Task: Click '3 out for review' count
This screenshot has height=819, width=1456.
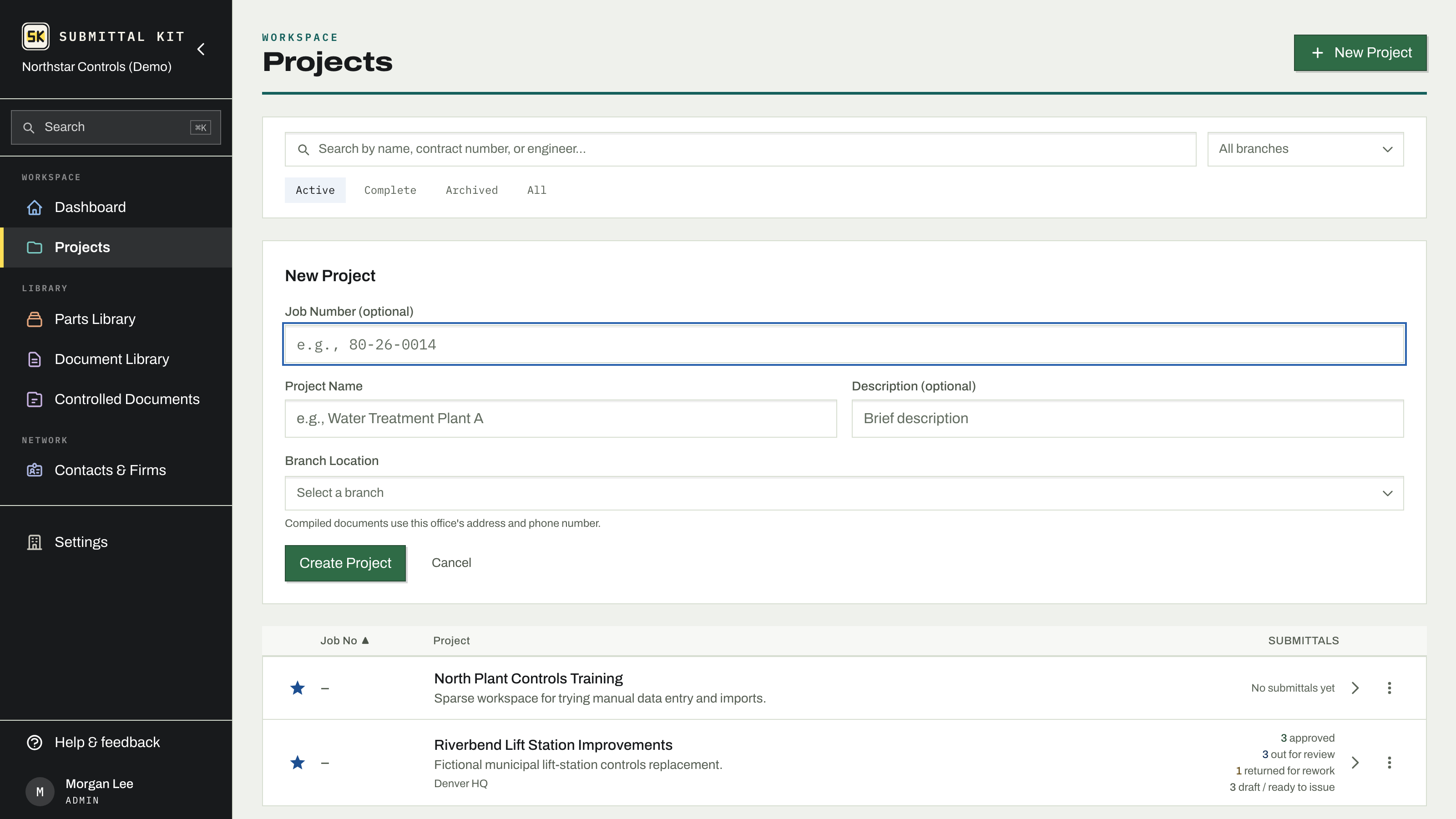Action: pos(1298,754)
